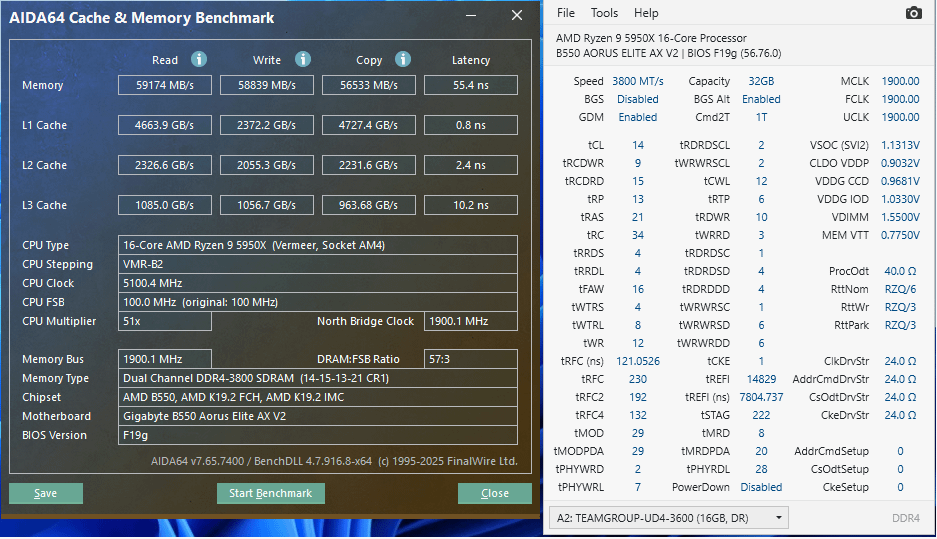Click the CPU Clock 5100.4 MHz field

point(318,283)
